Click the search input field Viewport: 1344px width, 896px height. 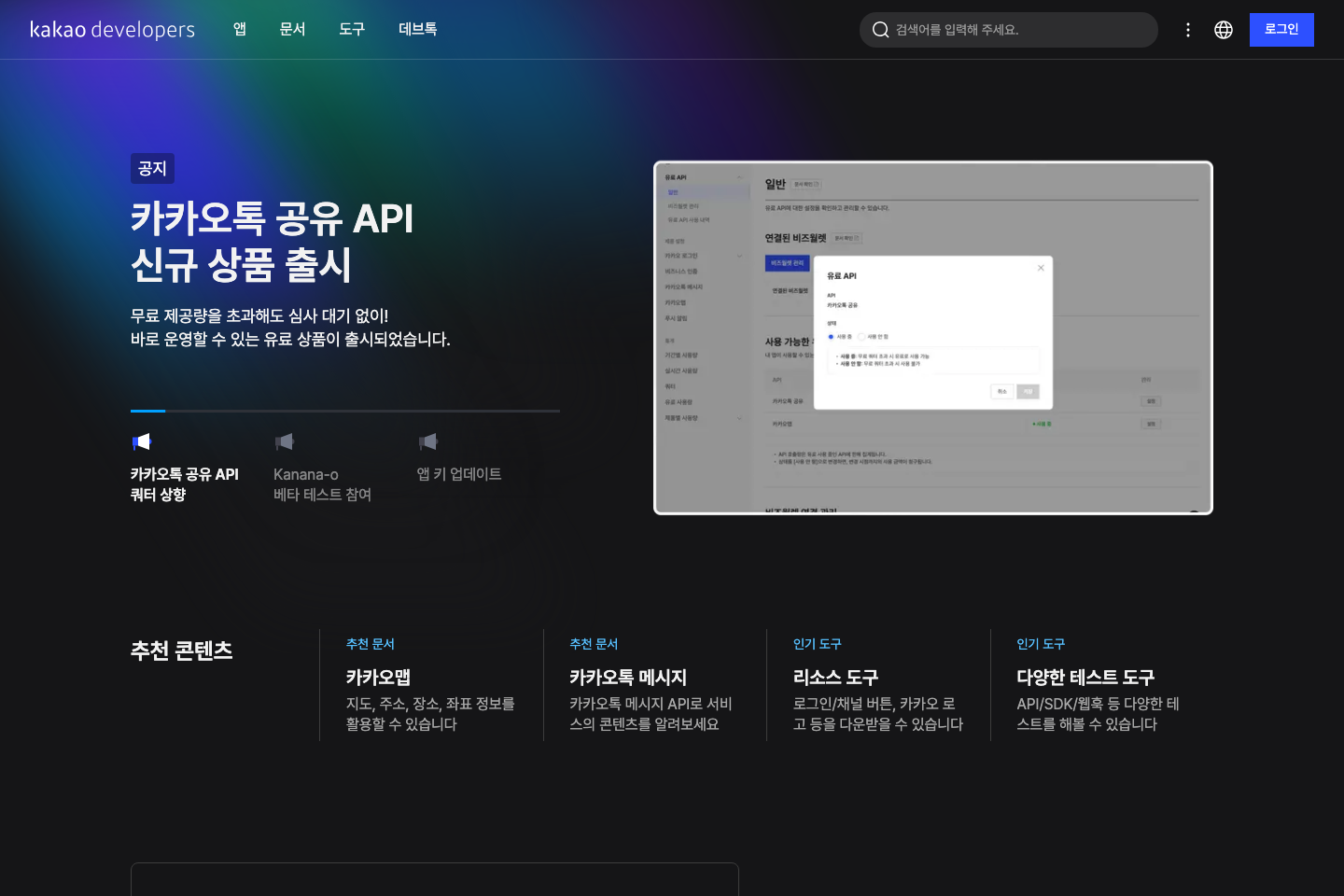pyautogui.click(x=1008, y=29)
